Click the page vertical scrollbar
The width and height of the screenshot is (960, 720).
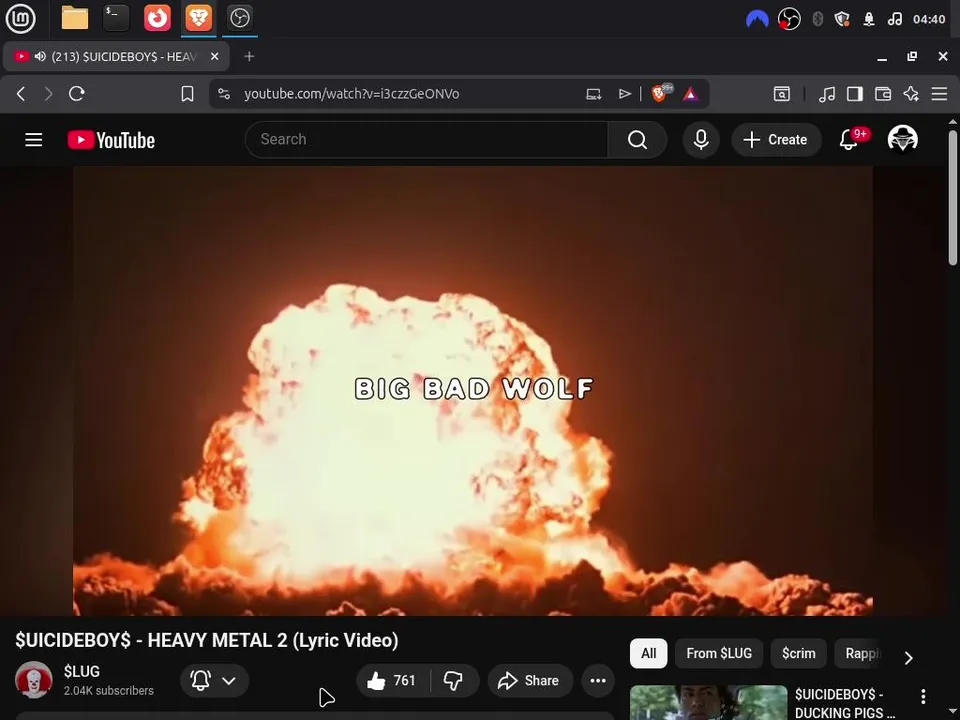[953, 197]
